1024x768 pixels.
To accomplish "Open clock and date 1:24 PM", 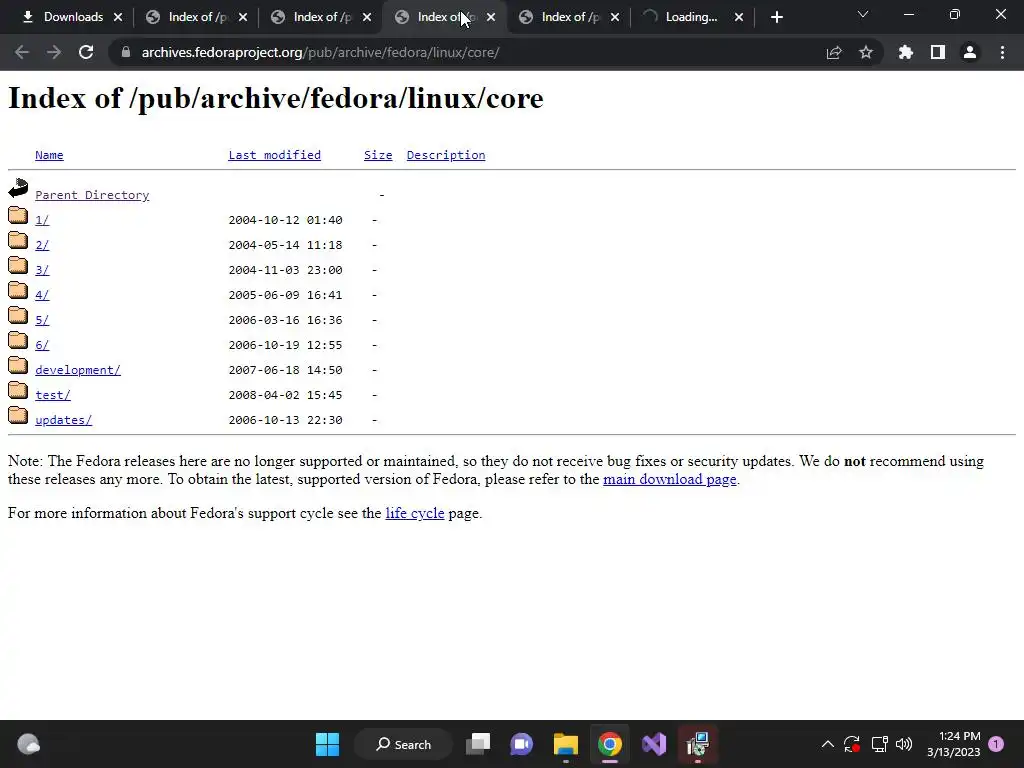I will click(x=953, y=744).
